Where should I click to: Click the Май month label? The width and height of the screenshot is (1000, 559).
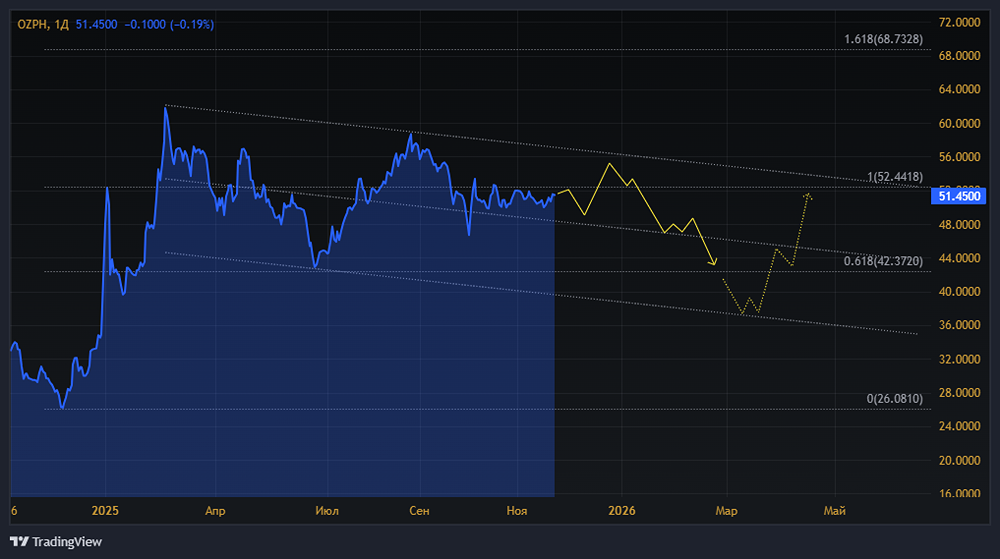click(x=834, y=511)
